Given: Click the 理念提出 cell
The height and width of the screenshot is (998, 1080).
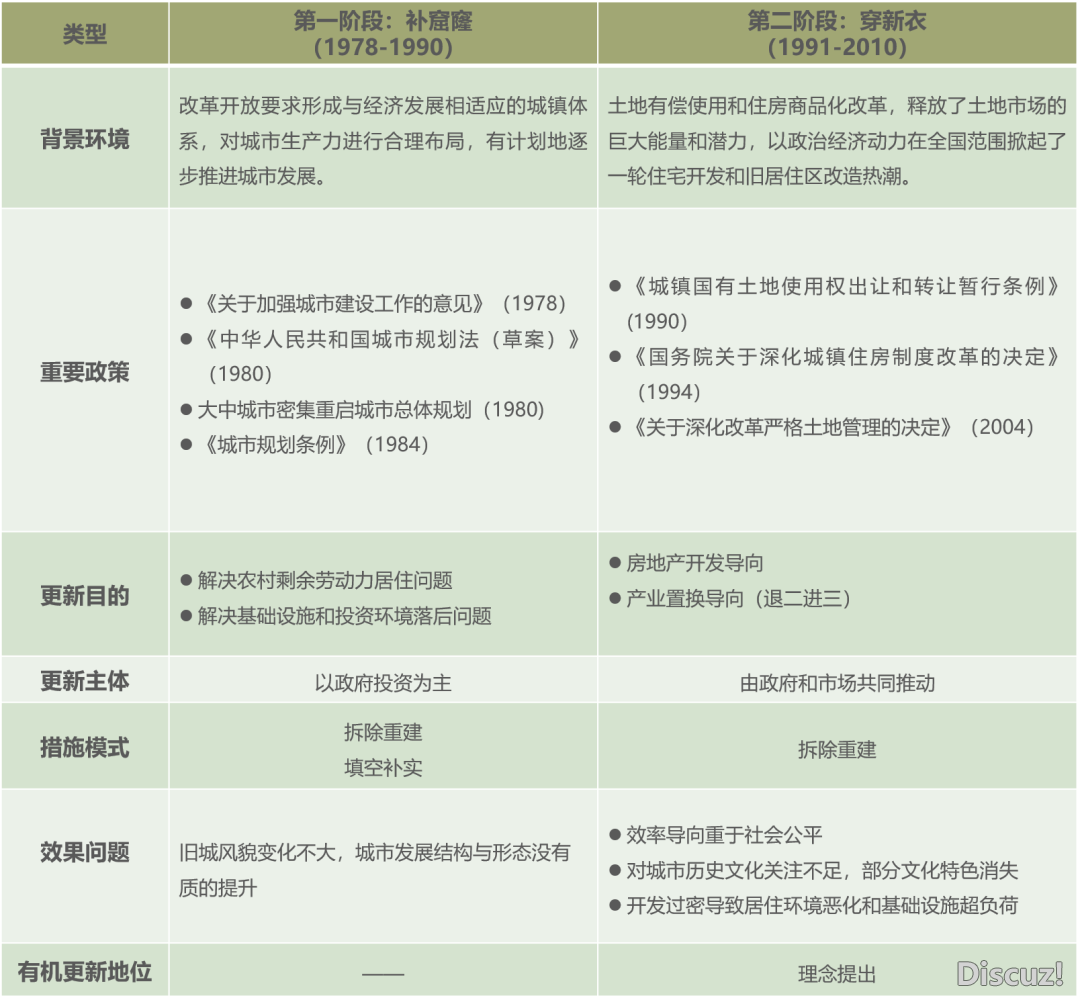Looking at the screenshot, I should (837, 973).
